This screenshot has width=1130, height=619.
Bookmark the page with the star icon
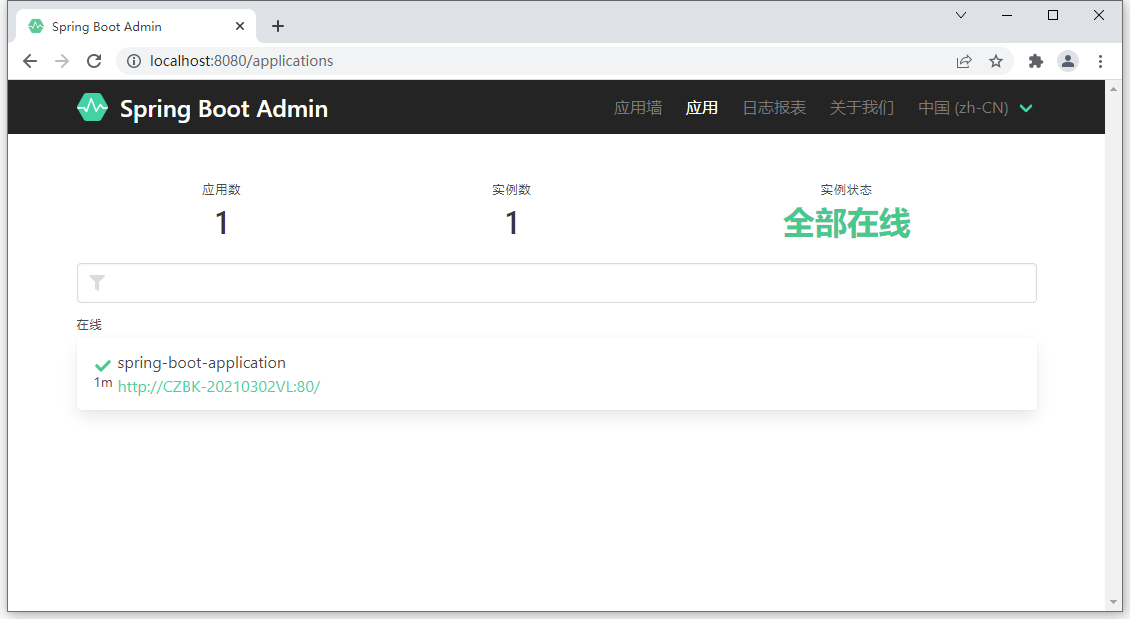[x=996, y=61]
